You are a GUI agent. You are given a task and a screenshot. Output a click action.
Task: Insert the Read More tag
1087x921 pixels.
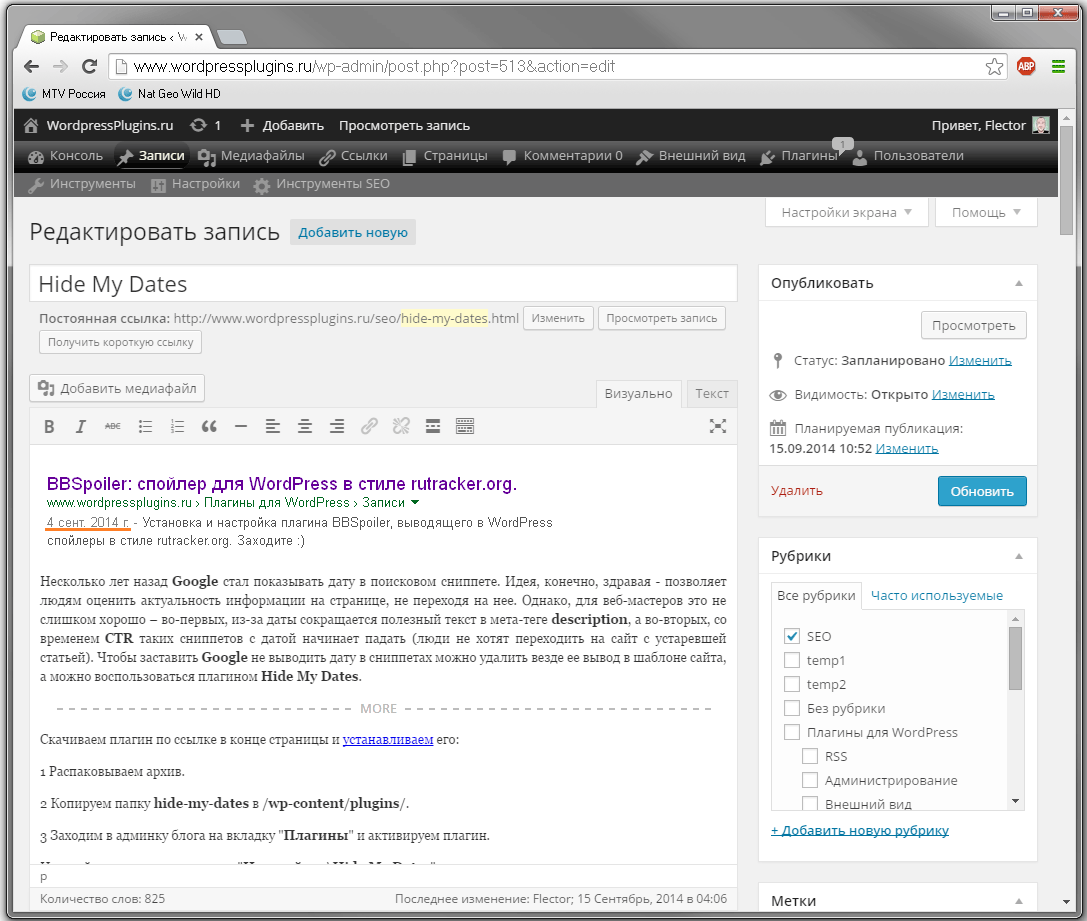click(x=433, y=426)
